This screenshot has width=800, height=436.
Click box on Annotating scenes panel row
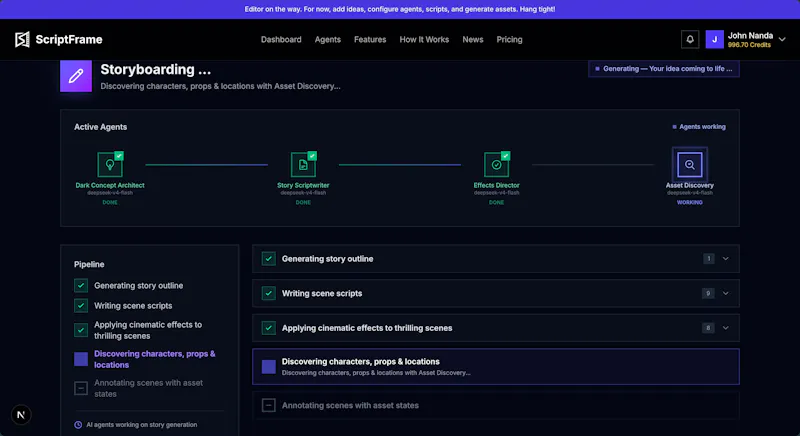click(x=268, y=405)
